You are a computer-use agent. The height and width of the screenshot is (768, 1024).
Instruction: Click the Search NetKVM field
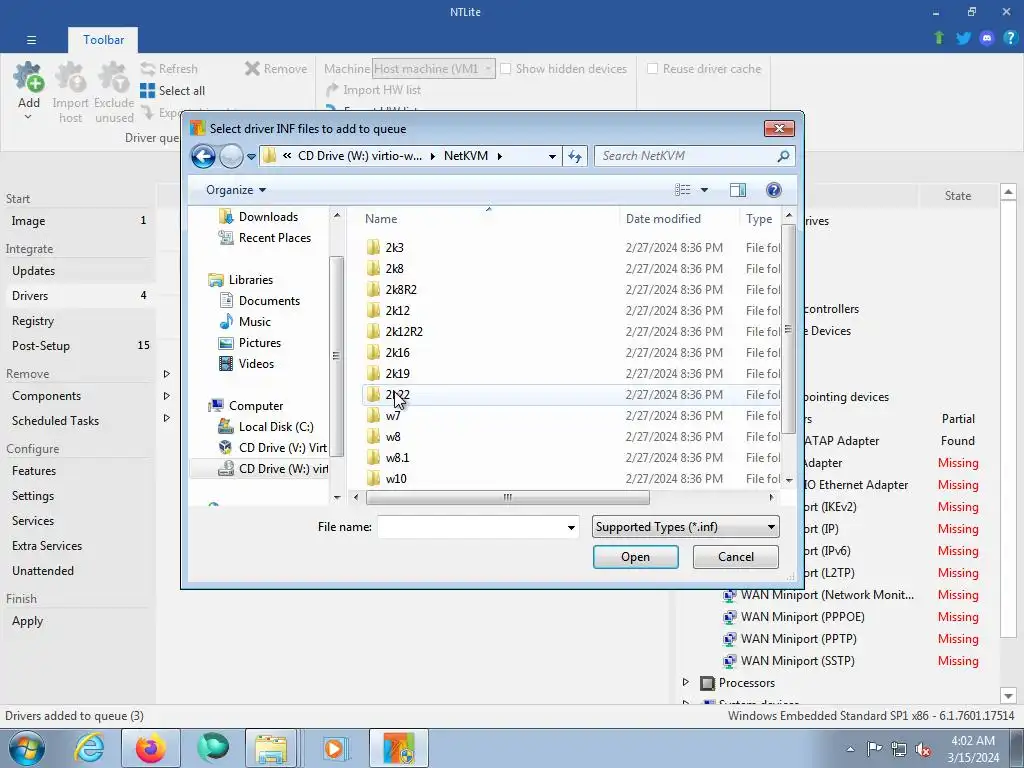(x=686, y=156)
